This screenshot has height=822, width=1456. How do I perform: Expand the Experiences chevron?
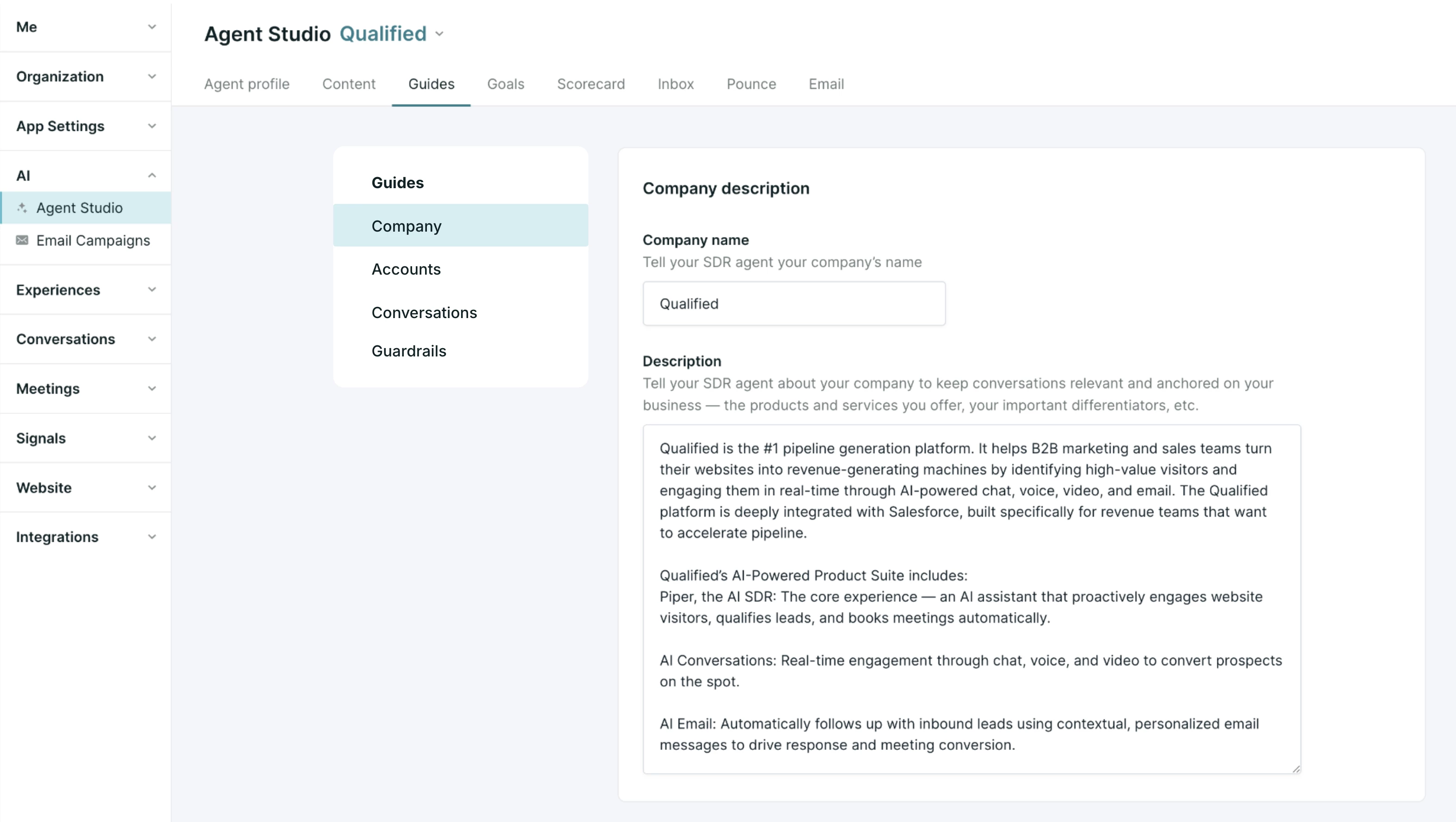(x=152, y=290)
